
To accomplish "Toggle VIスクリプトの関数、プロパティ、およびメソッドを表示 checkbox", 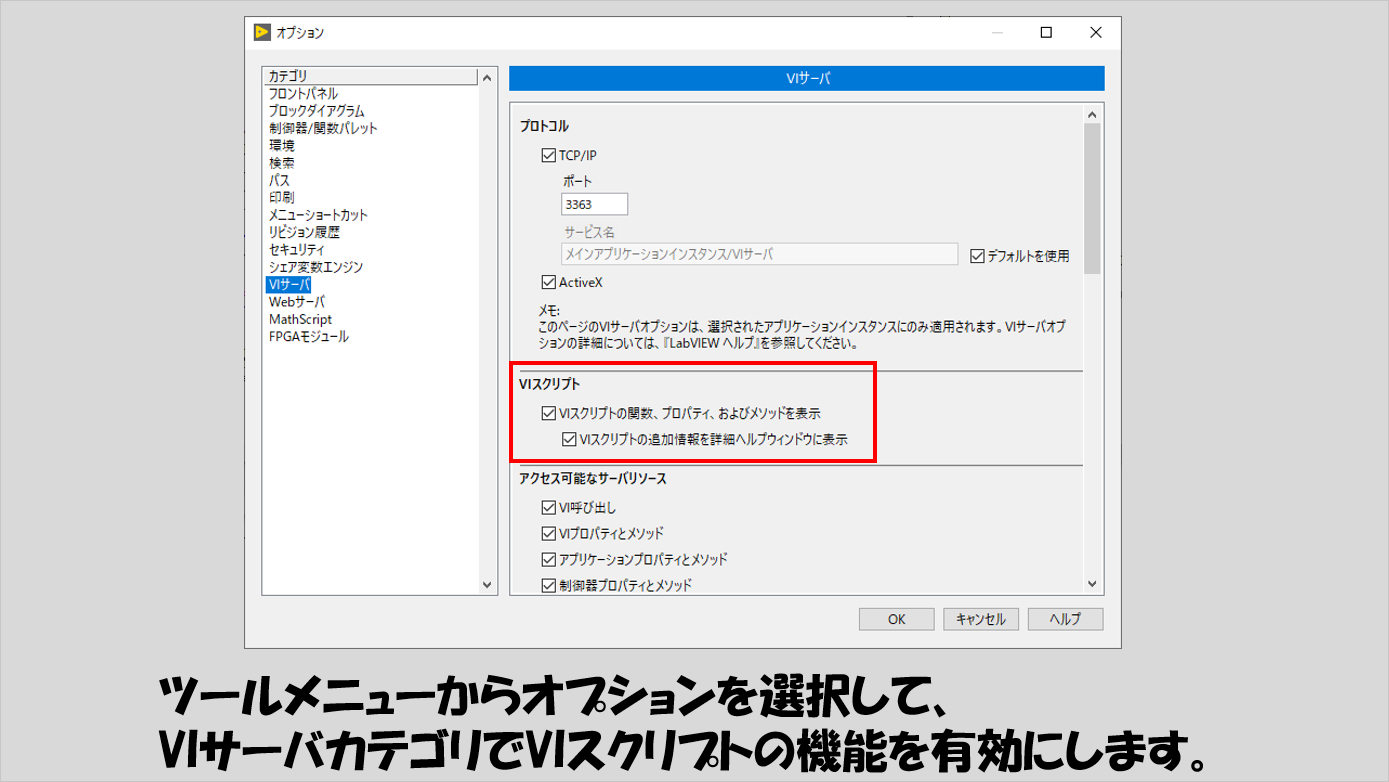I will [x=548, y=413].
